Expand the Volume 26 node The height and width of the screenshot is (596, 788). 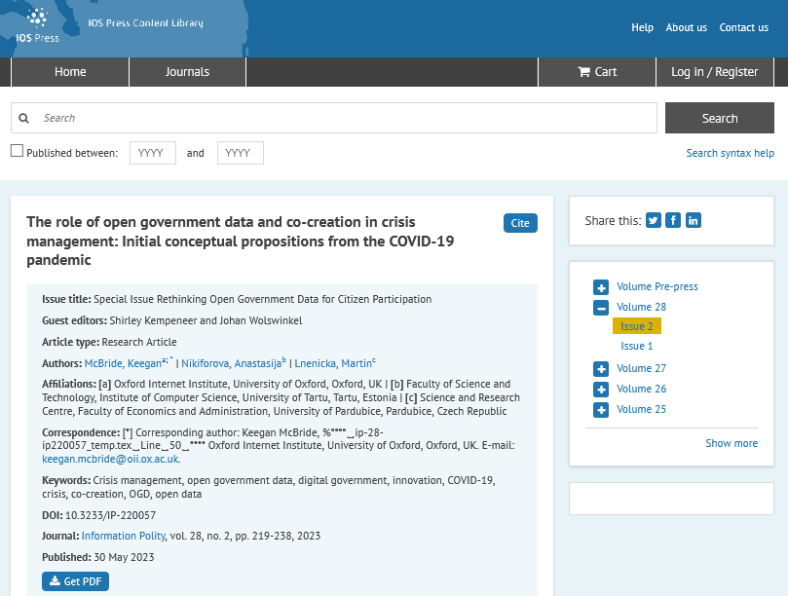(x=601, y=389)
